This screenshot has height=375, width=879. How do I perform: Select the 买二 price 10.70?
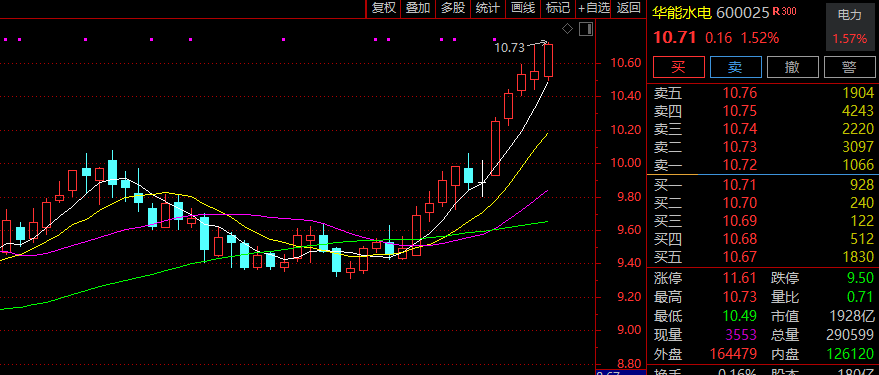739,202
